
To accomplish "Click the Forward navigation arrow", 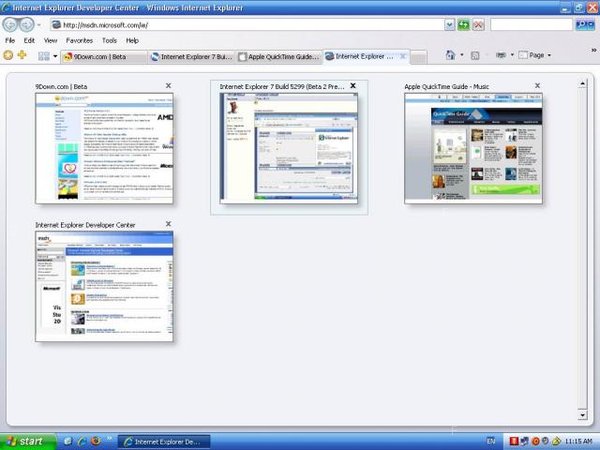I will (27, 25).
